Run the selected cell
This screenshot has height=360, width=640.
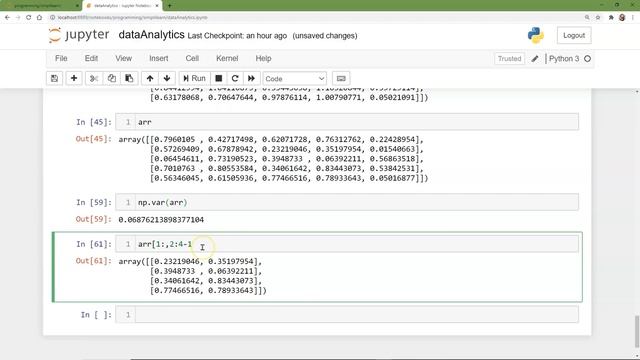194,78
